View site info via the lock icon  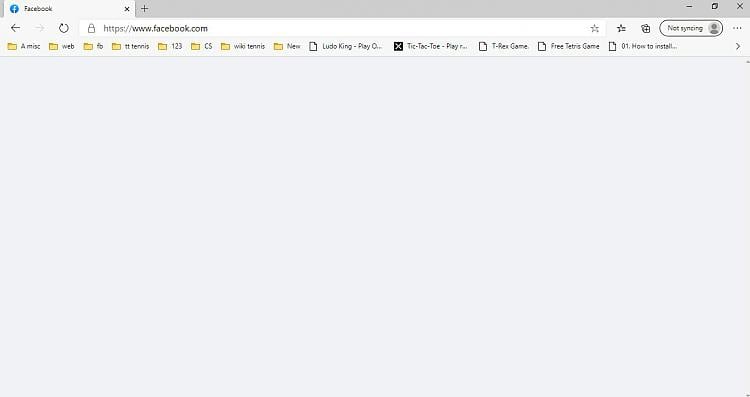pyautogui.click(x=91, y=28)
